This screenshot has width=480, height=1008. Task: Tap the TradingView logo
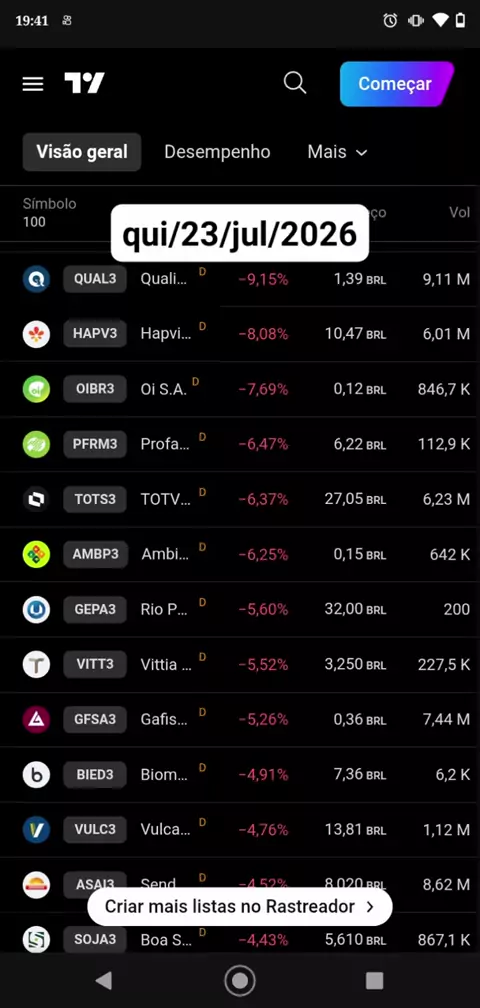pyautogui.click(x=84, y=83)
